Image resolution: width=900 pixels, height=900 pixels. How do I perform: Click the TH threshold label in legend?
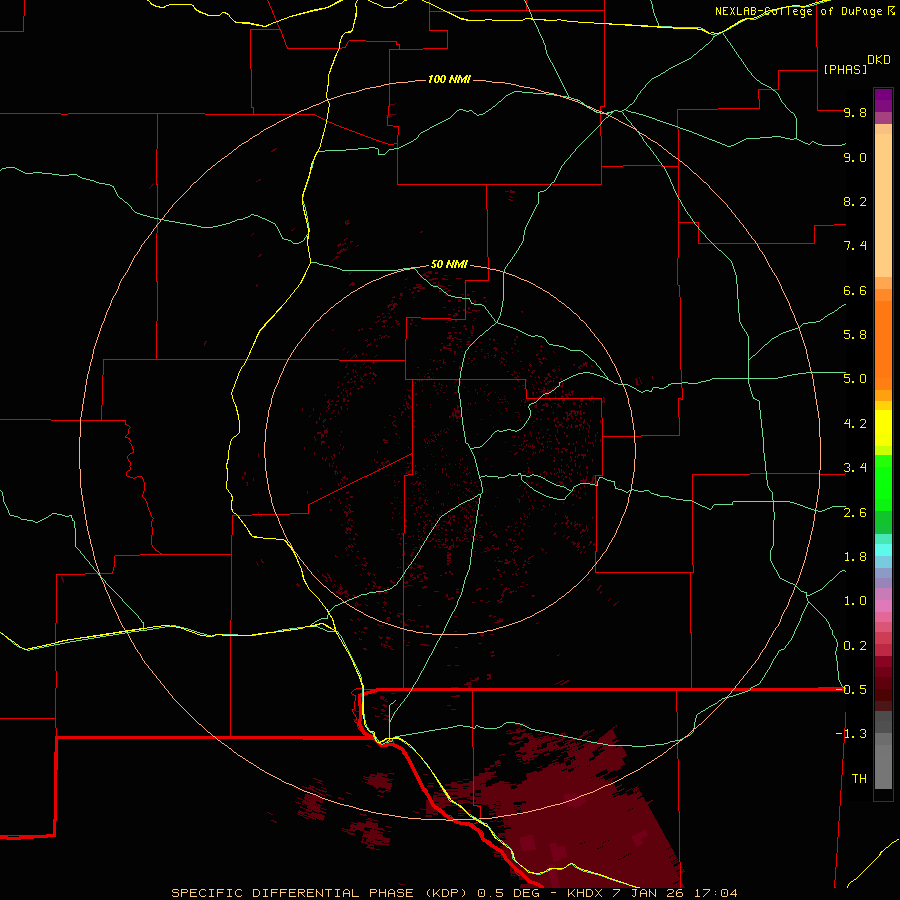859,779
